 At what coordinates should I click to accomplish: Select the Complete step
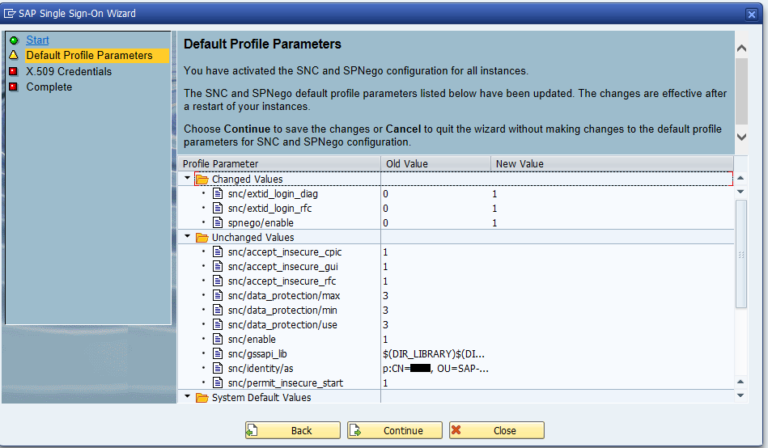(49, 87)
